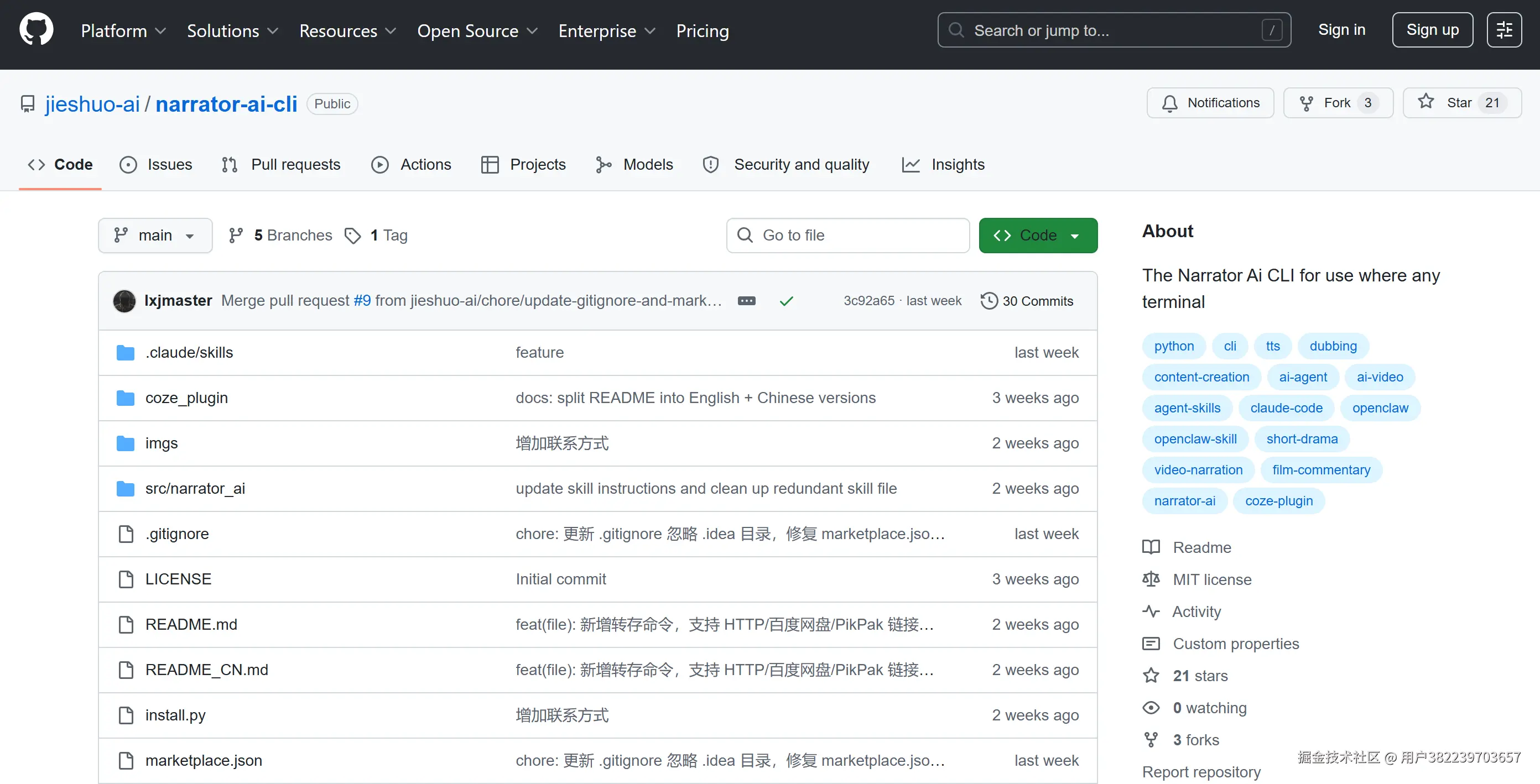This screenshot has height=784, width=1540.
Task: Open the Open Source menu
Action: (476, 30)
